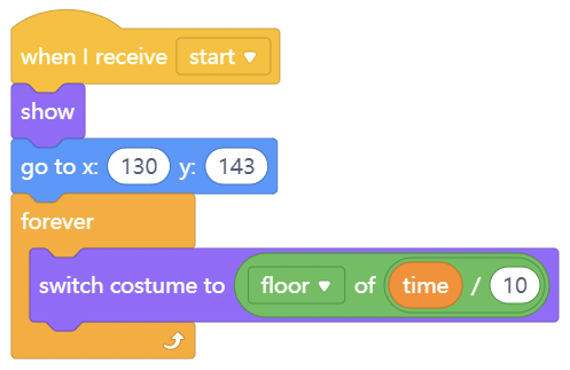570x370 pixels.
Task: Click the go to x: label text
Action: 59,167
